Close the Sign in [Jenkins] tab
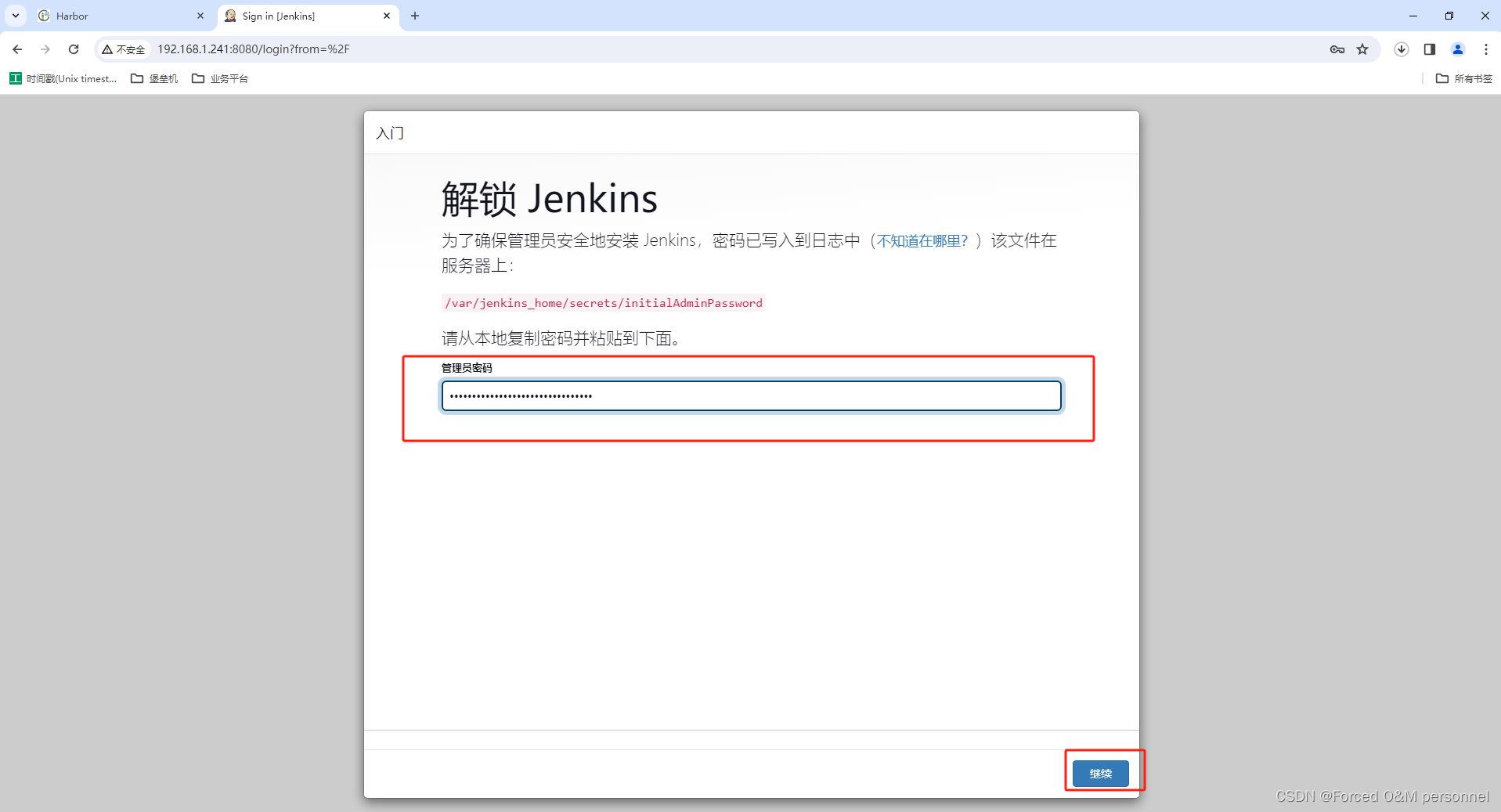The image size is (1501, 812). point(387,16)
